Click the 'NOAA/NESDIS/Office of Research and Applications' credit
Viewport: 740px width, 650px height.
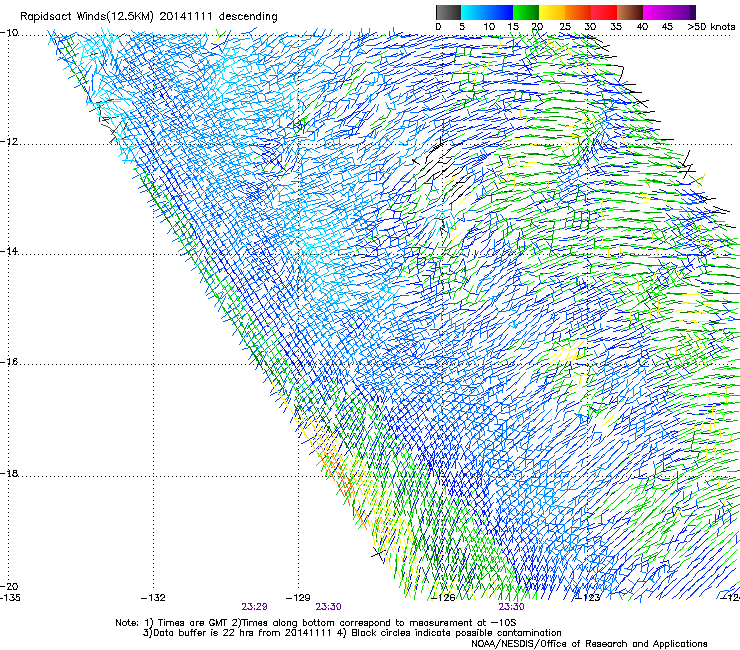[589, 644]
